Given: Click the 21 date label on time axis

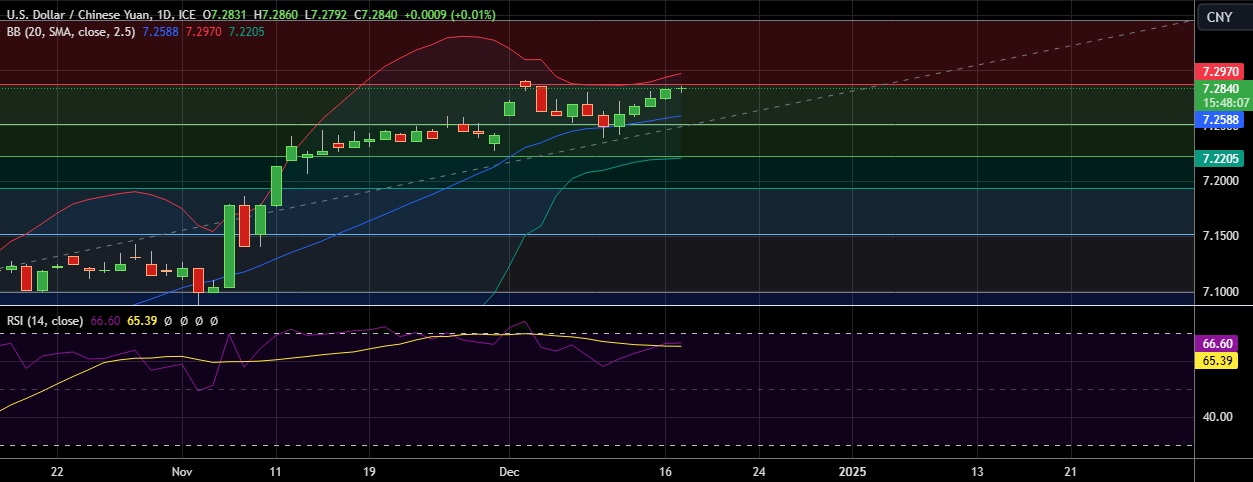Looking at the screenshot, I should pyautogui.click(x=1070, y=470).
